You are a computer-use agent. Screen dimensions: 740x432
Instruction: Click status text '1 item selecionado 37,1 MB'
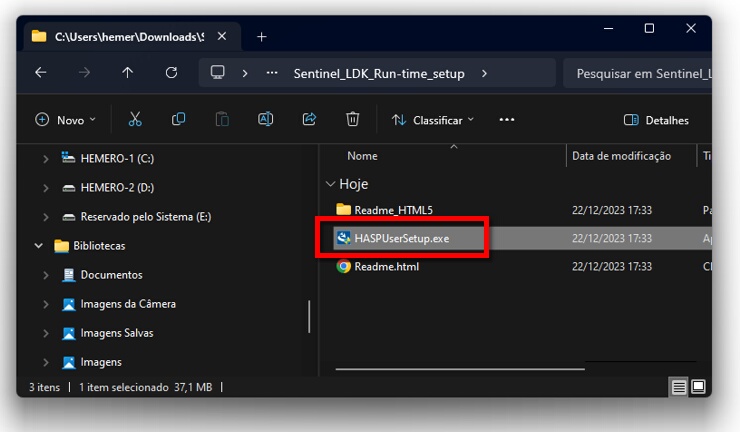[x=145, y=388]
